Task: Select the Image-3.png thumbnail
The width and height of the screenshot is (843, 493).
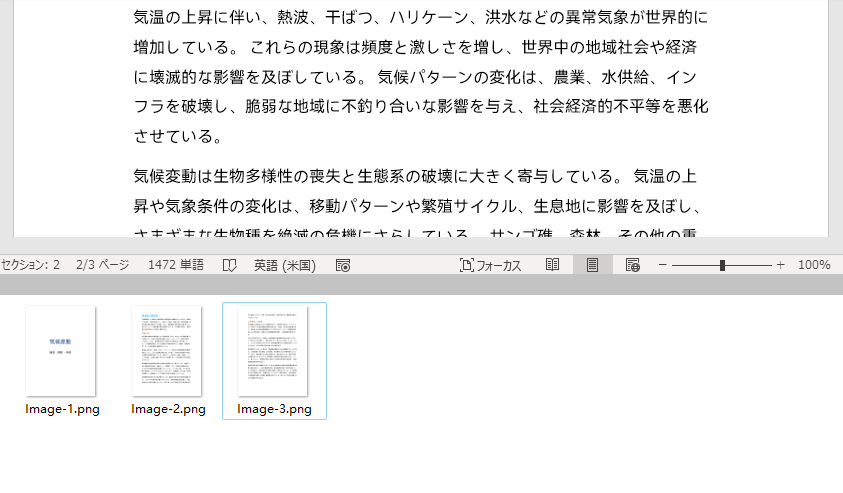Action: (x=273, y=351)
